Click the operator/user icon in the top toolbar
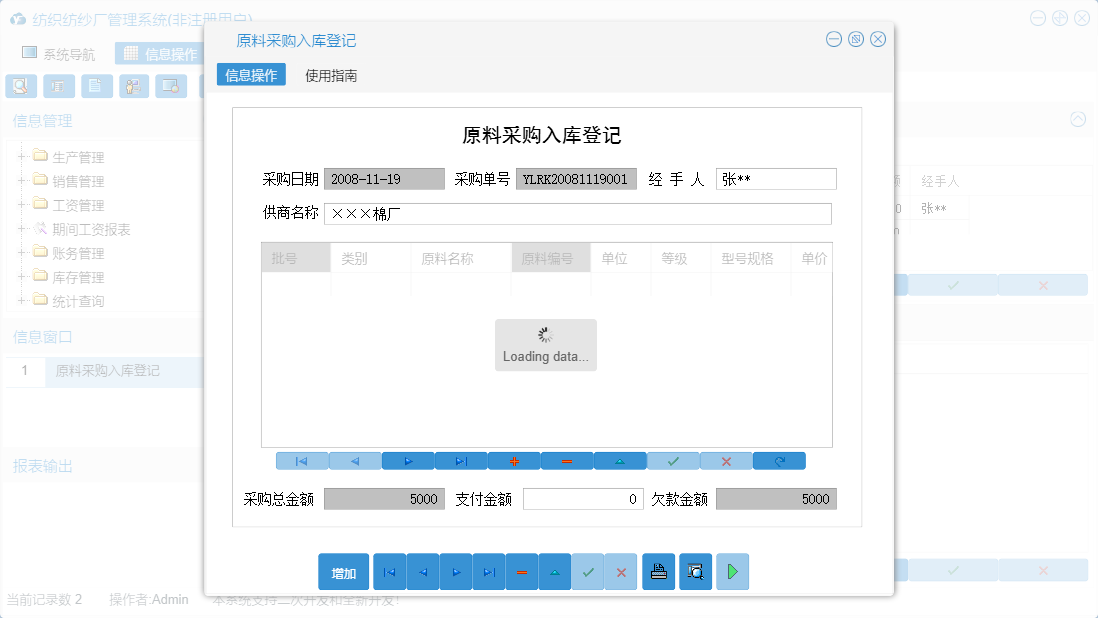1098x618 pixels. click(134, 86)
